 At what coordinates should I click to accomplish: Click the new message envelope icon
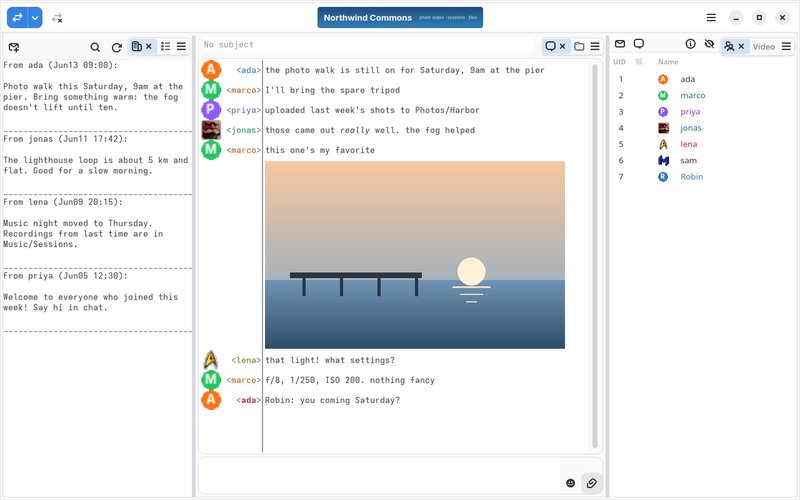tap(14, 47)
